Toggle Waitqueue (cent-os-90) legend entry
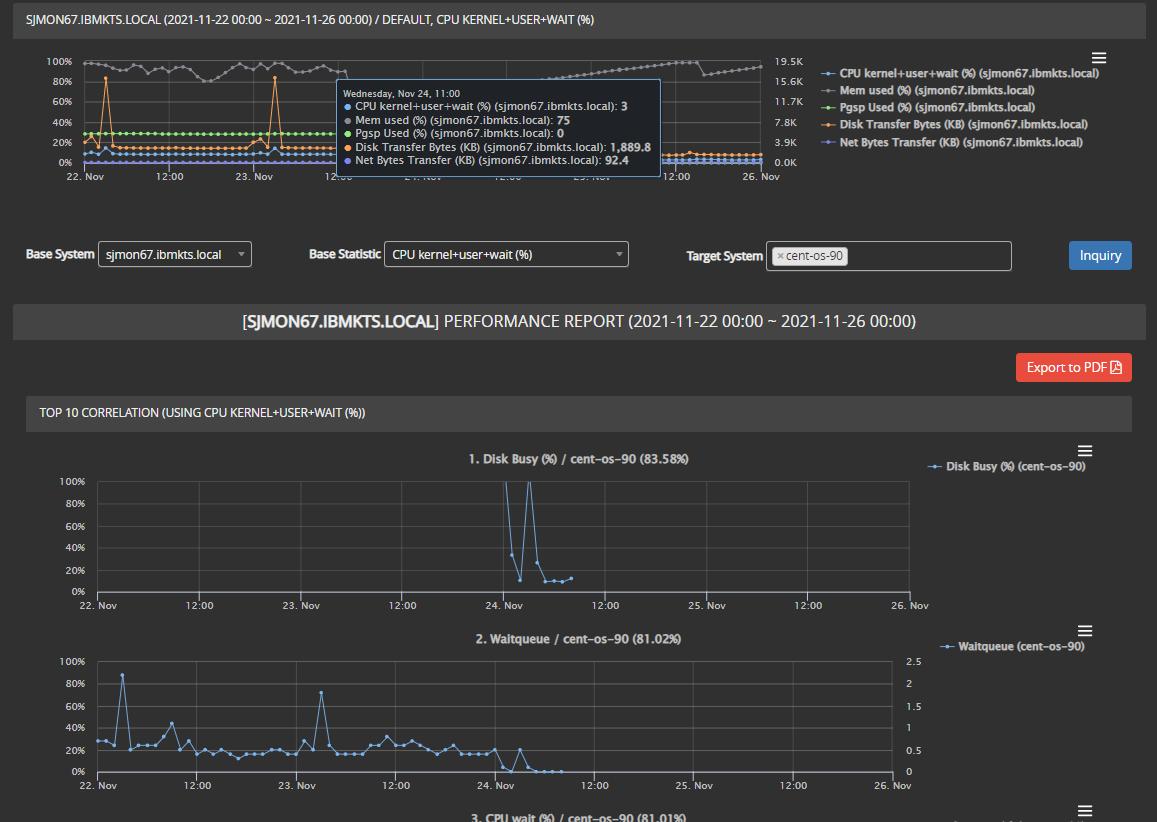The image size is (1157, 822). pos(1020,646)
